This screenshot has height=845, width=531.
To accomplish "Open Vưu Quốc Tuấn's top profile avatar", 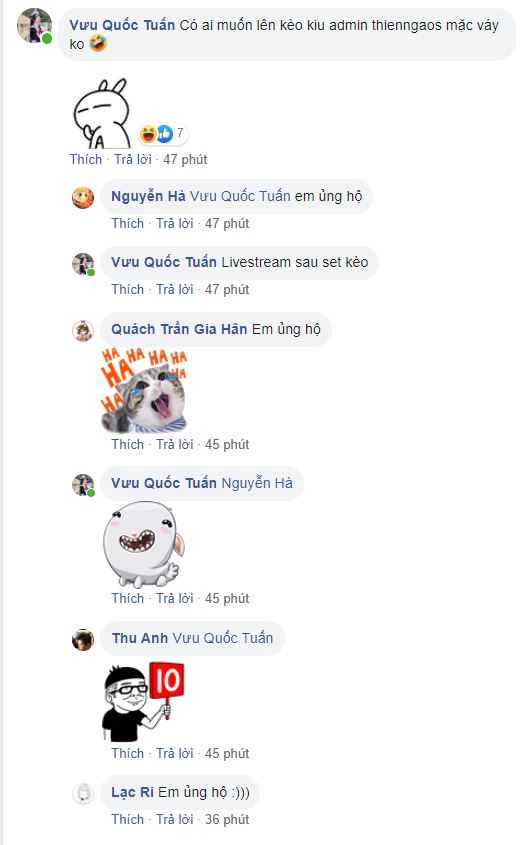I will pos(35,26).
